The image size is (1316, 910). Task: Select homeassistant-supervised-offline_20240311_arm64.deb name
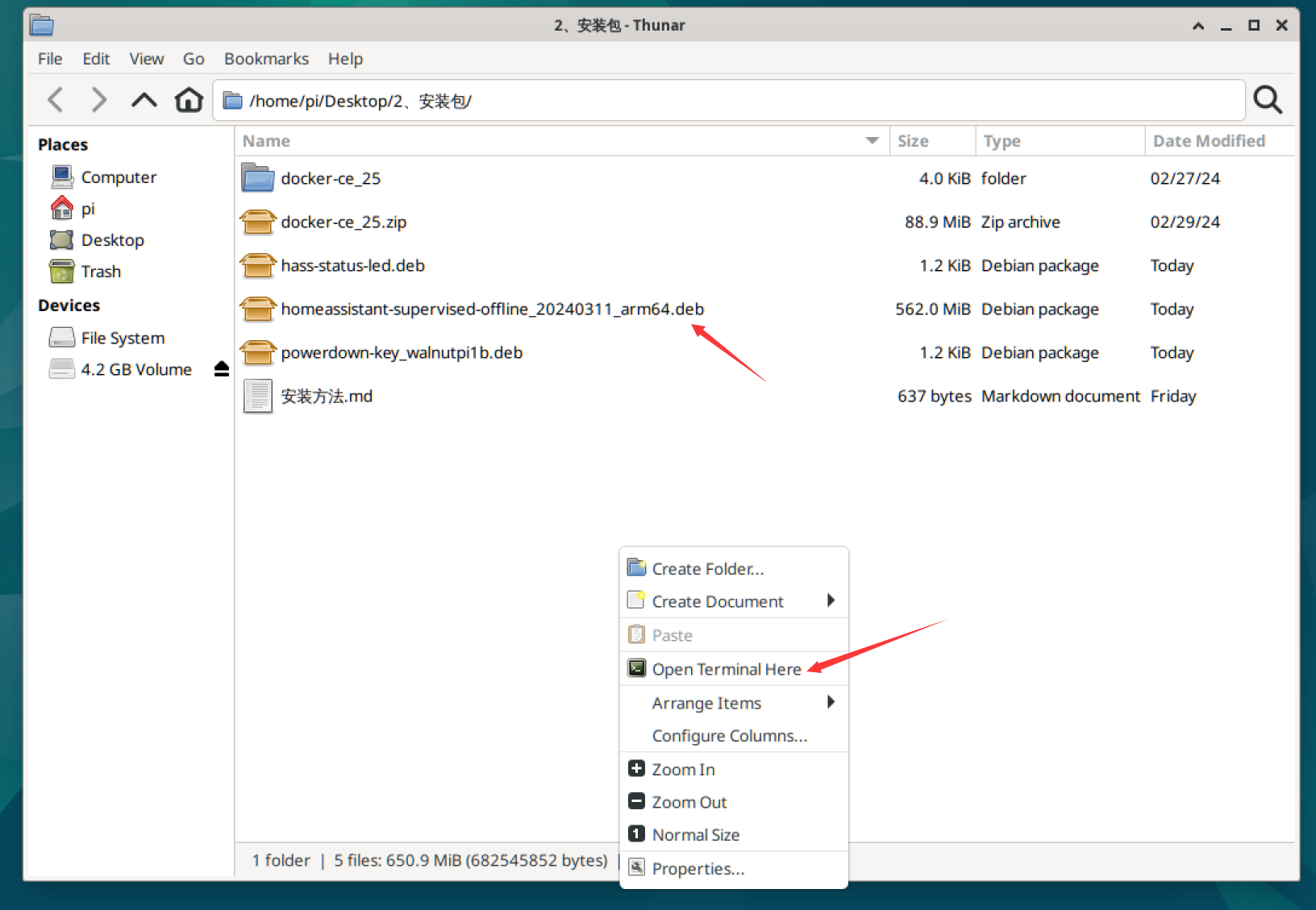[492, 309]
